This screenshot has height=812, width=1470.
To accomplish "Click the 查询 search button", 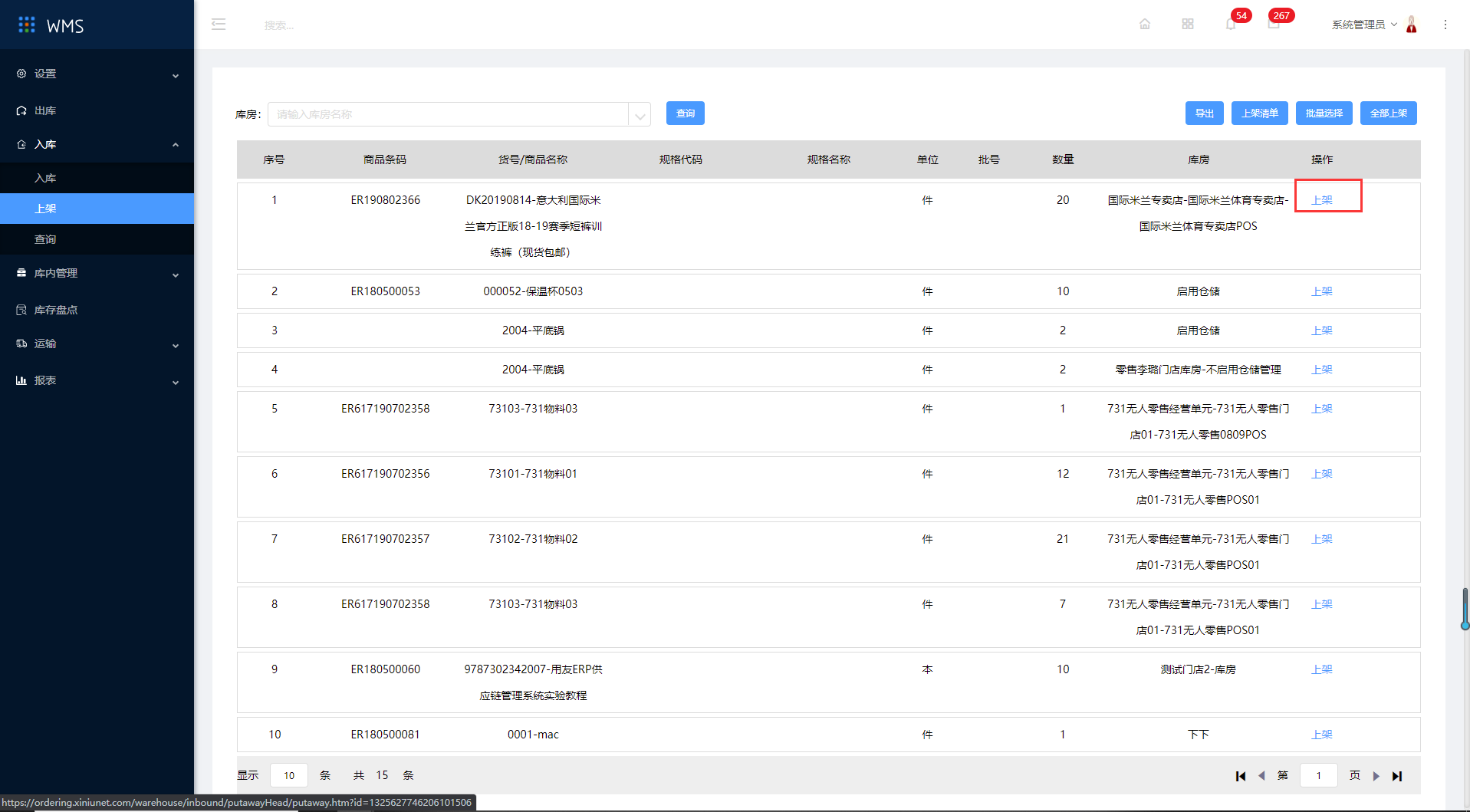I will click(x=686, y=113).
